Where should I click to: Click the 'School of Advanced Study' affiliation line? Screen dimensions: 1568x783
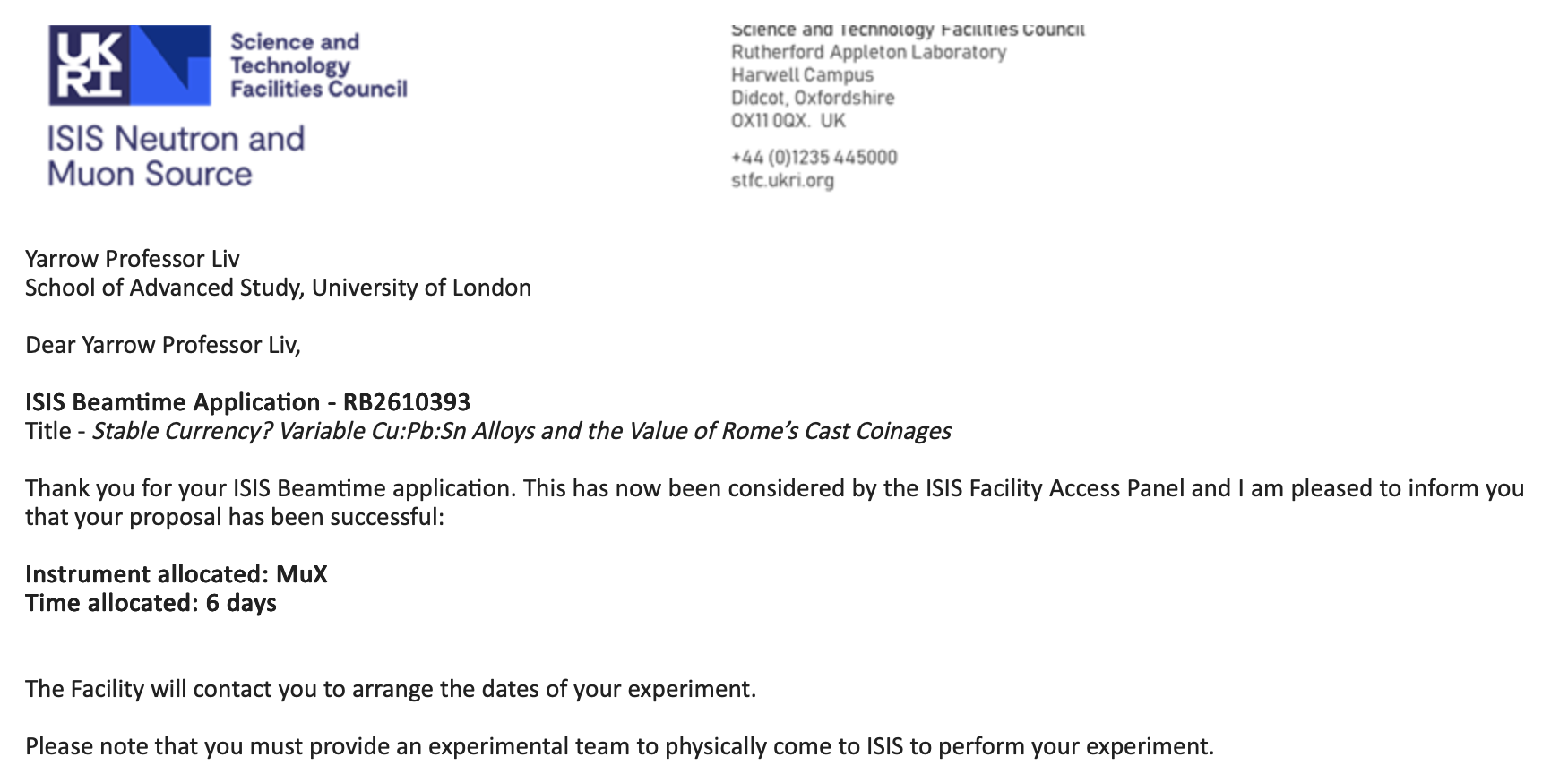tap(278, 288)
